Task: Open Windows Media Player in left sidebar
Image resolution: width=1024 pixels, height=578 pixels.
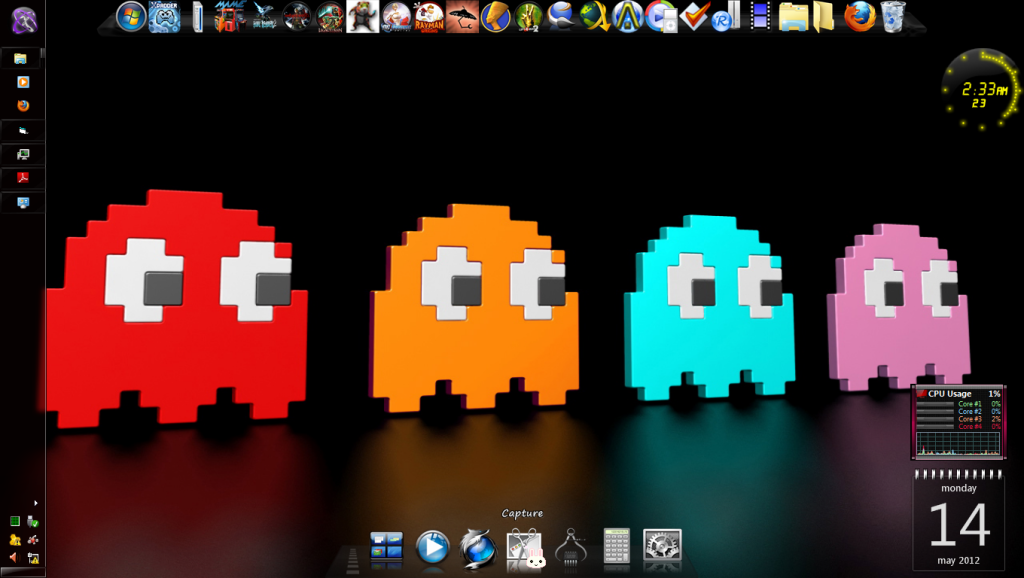Action: 23,82
